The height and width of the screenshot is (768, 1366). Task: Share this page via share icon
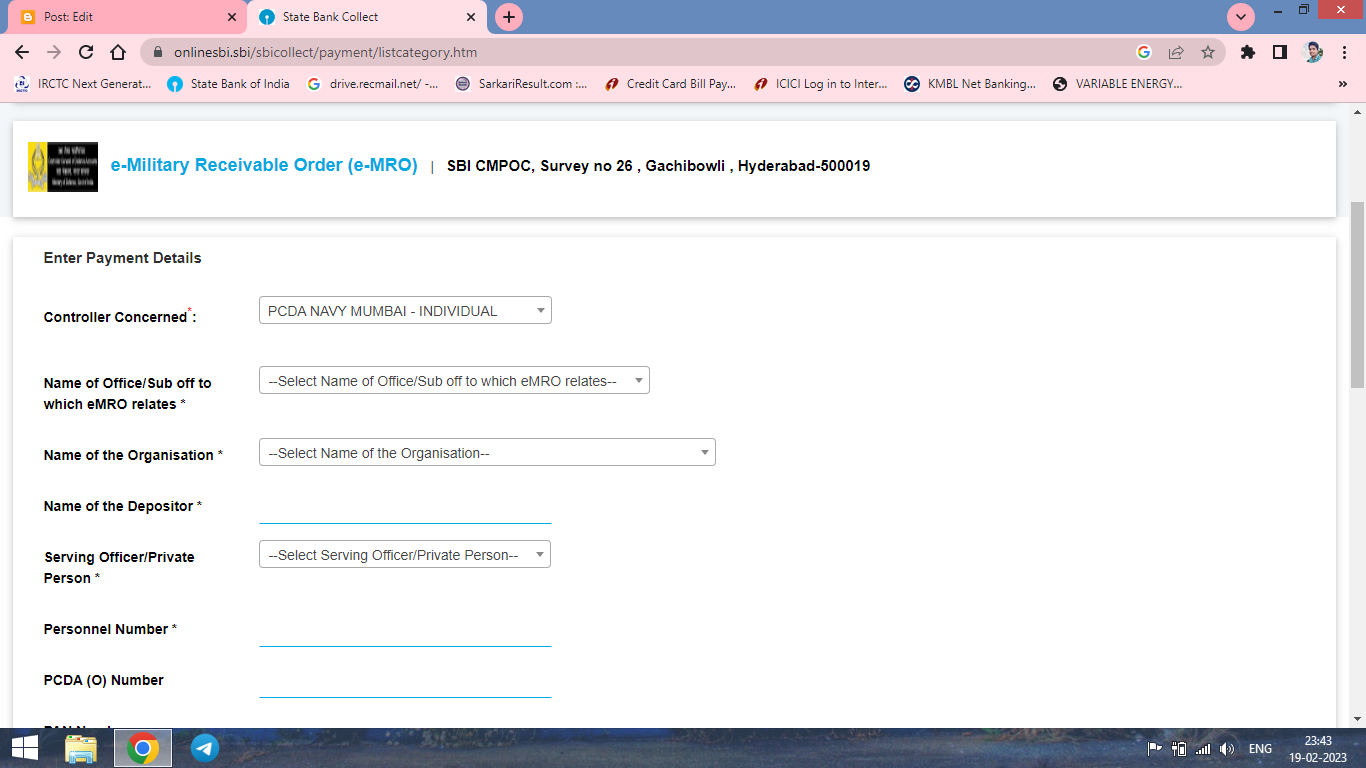point(1176,52)
